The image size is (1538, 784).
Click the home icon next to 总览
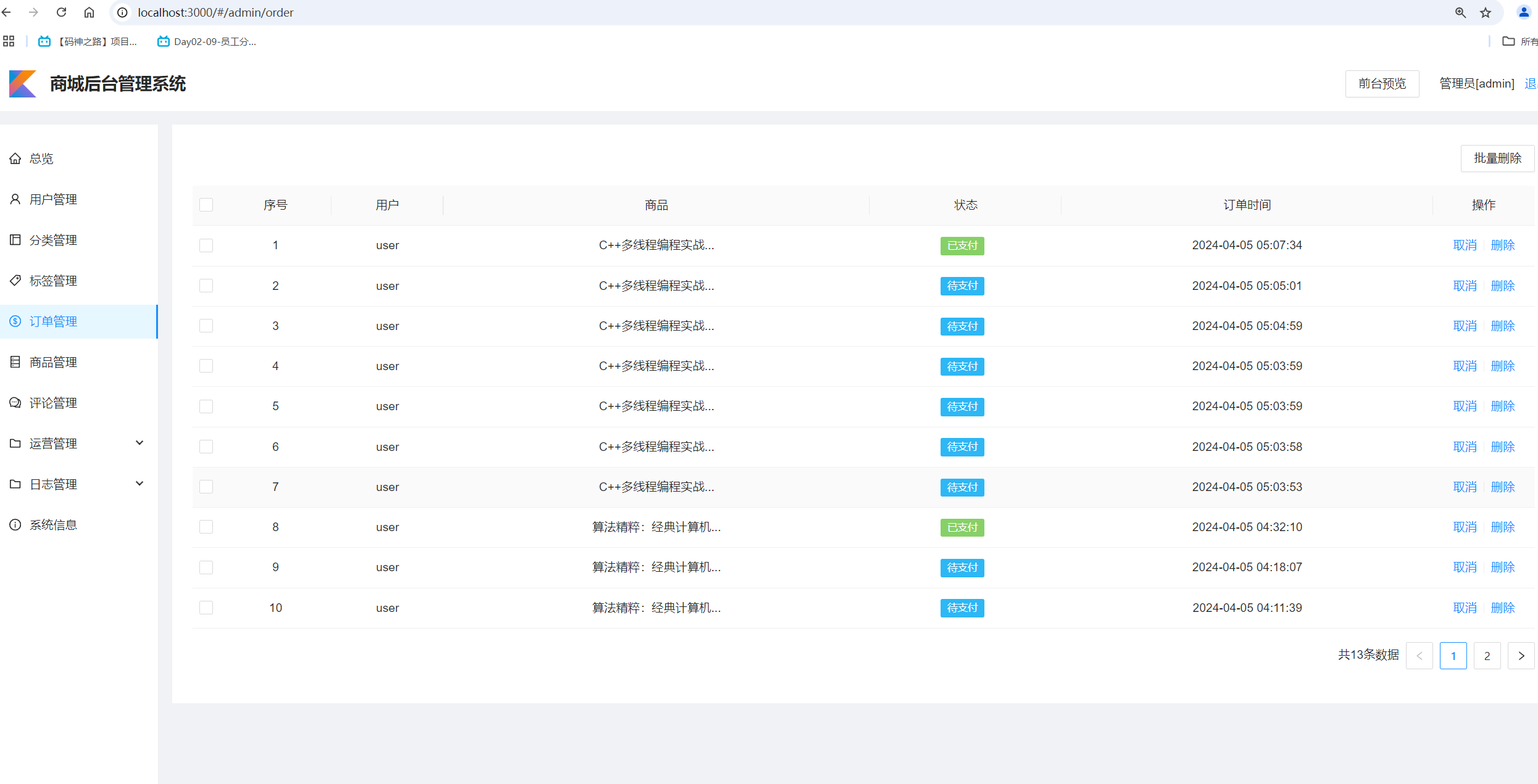pyautogui.click(x=15, y=159)
